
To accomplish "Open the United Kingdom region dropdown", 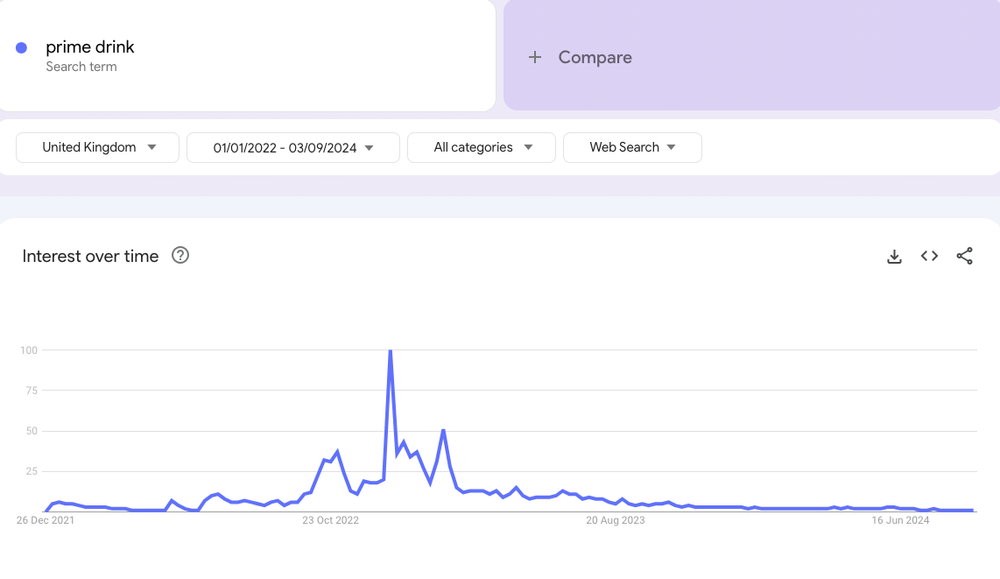I will click(98, 147).
